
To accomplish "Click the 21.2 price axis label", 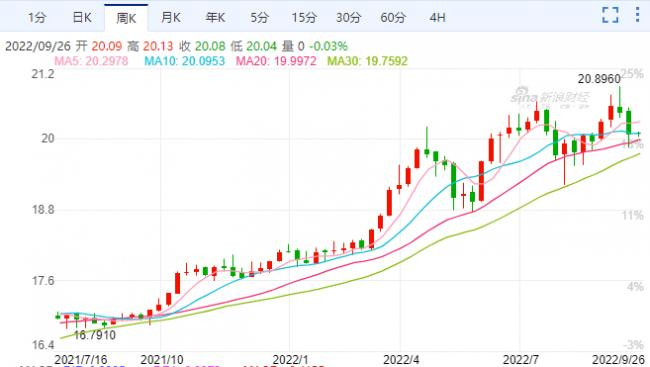I will (x=43, y=74).
